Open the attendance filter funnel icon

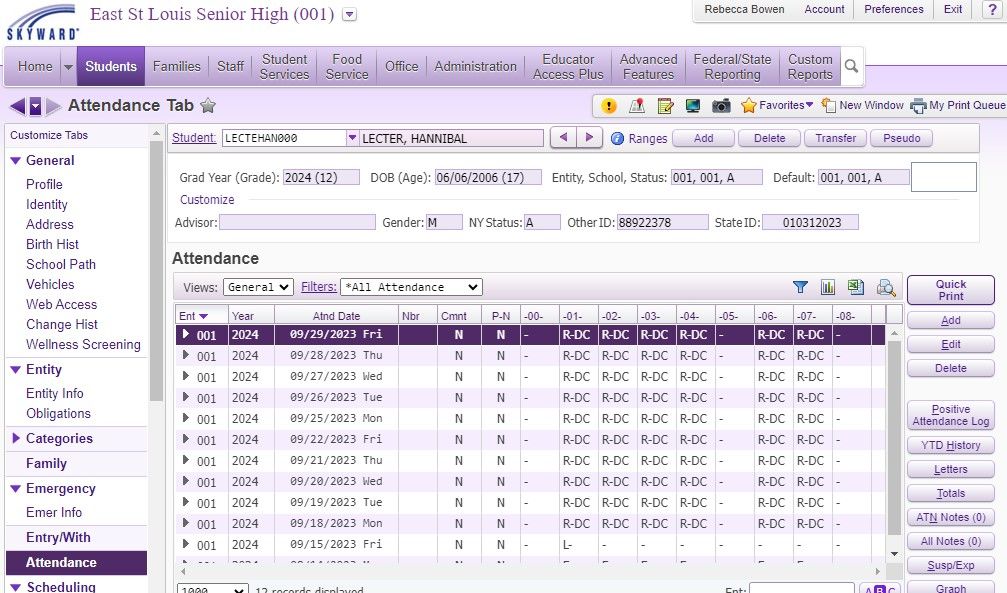(x=800, y=287)
